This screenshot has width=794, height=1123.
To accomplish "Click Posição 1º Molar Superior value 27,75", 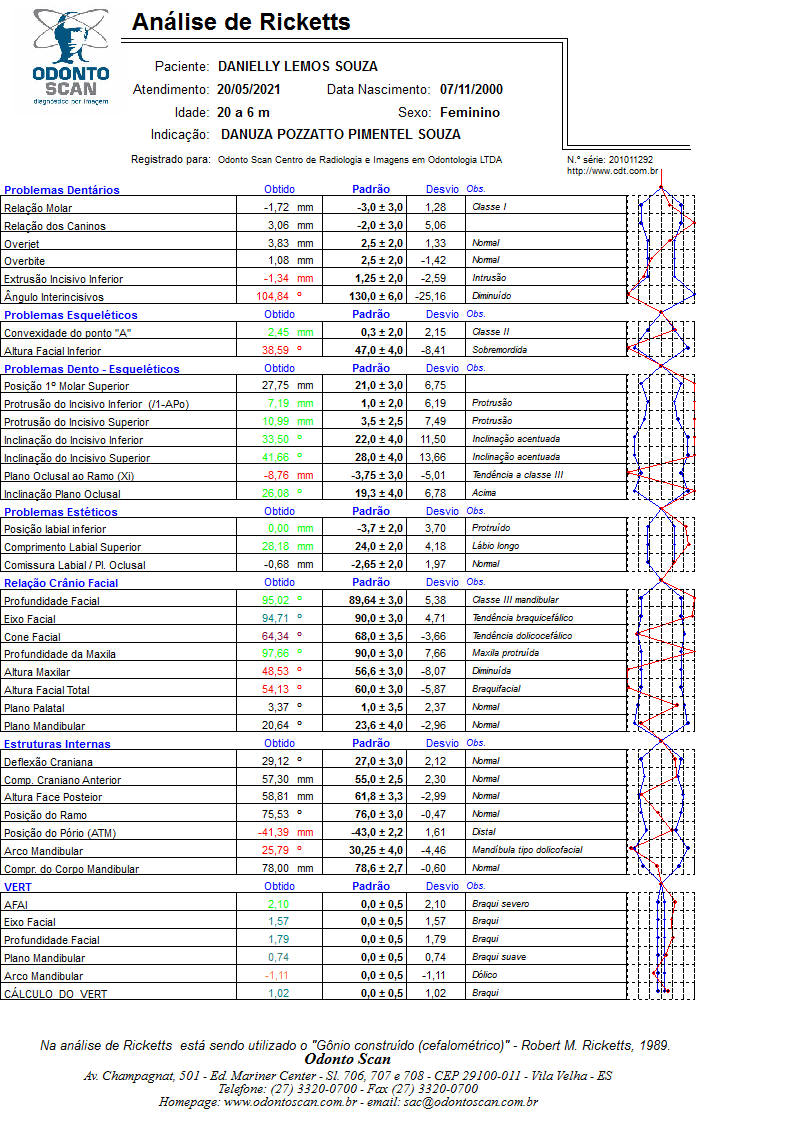I will (276, 385).
